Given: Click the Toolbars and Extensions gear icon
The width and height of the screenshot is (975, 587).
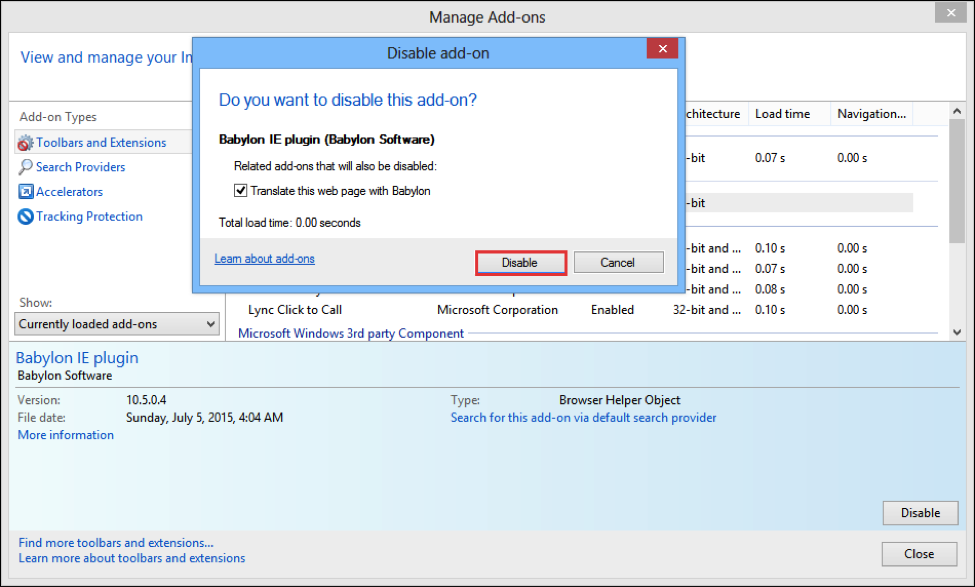Looking at the screenshot, I should coord(25,143).
